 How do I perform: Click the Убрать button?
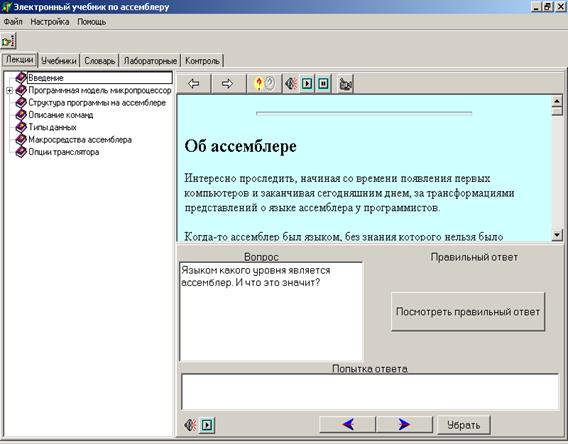click(464, 424)
